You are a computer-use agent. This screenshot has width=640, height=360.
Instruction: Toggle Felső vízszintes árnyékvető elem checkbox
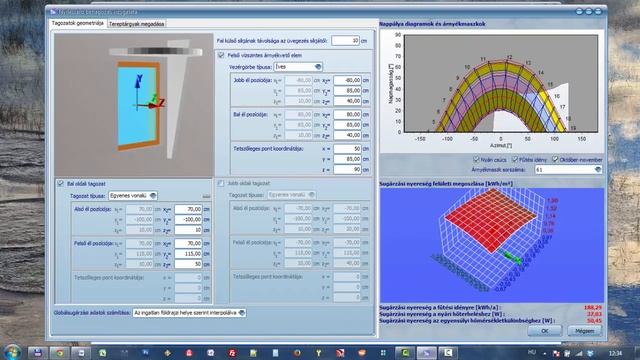click(x=221, y=55)
